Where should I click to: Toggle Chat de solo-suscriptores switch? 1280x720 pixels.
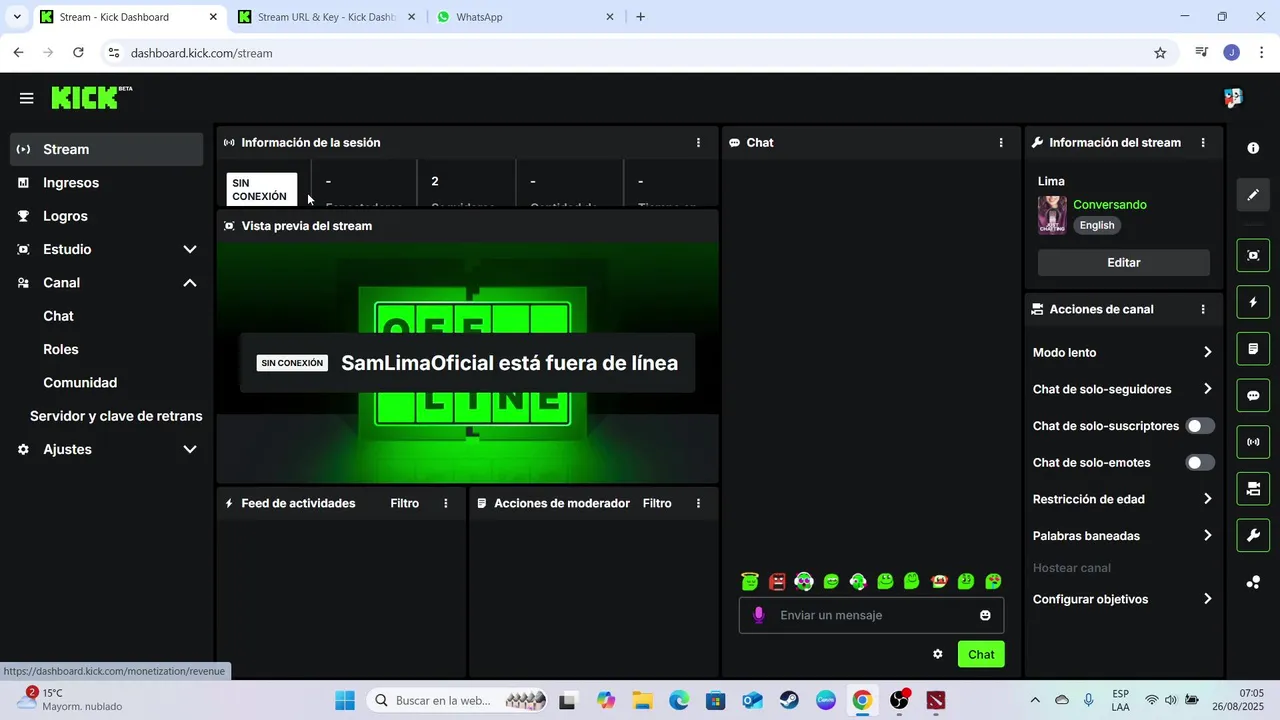point(1200,426)
